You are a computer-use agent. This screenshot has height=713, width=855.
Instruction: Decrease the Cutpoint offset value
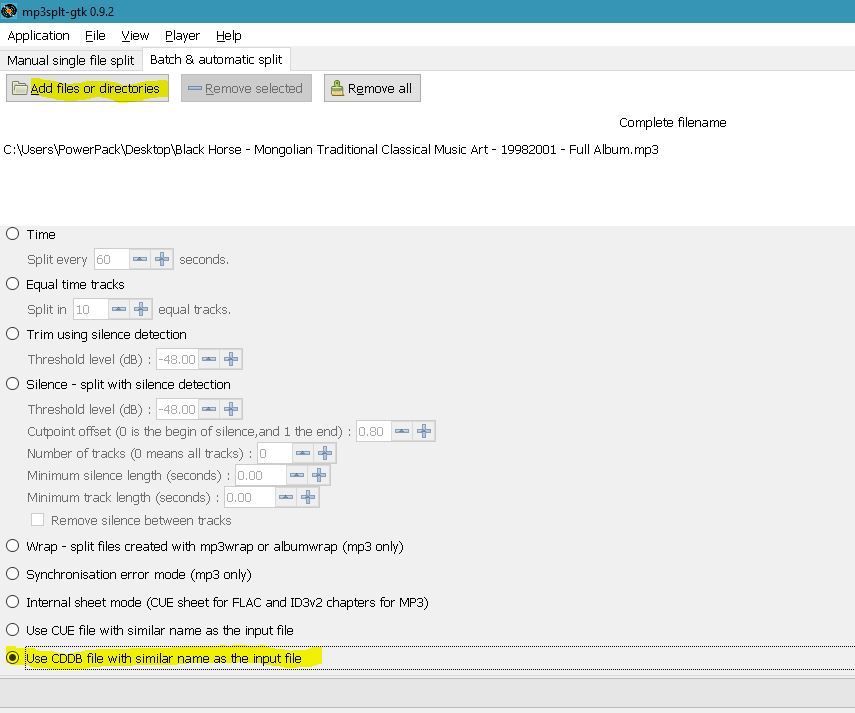pyautogui.click(x=402, y=432)
